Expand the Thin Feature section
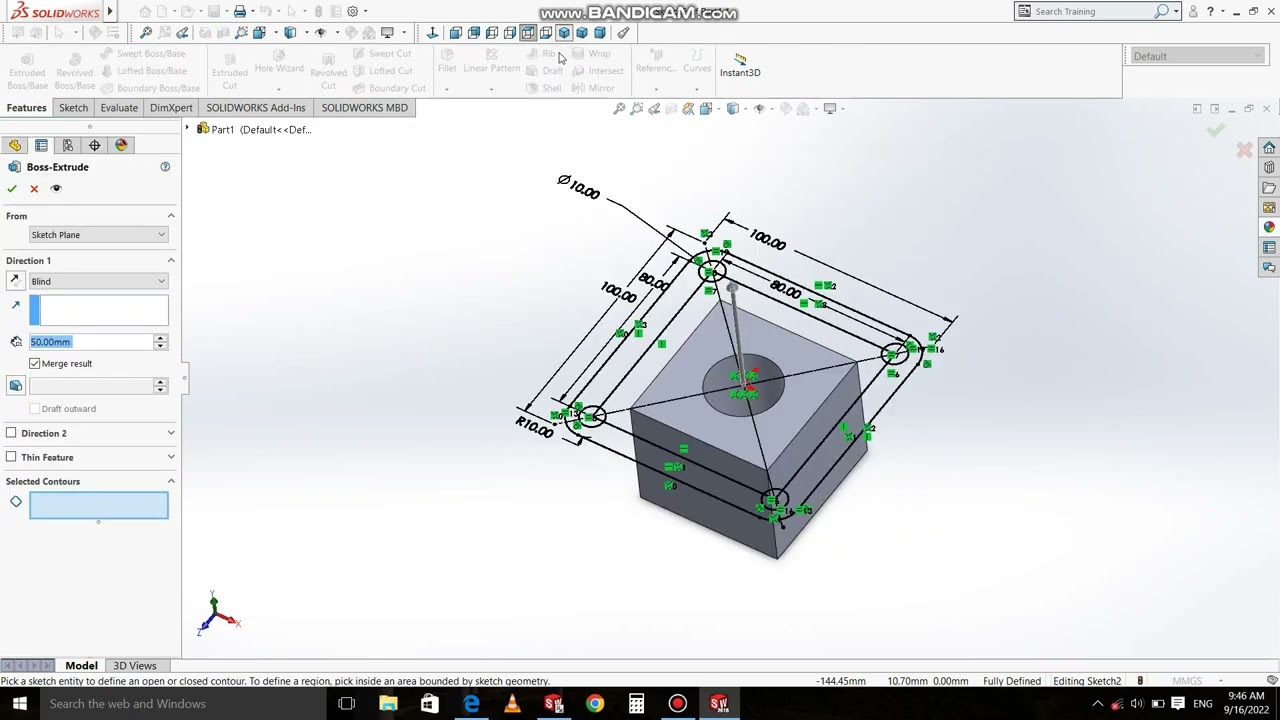Screen dimensions: 1280x720 [x=171, y=457]
